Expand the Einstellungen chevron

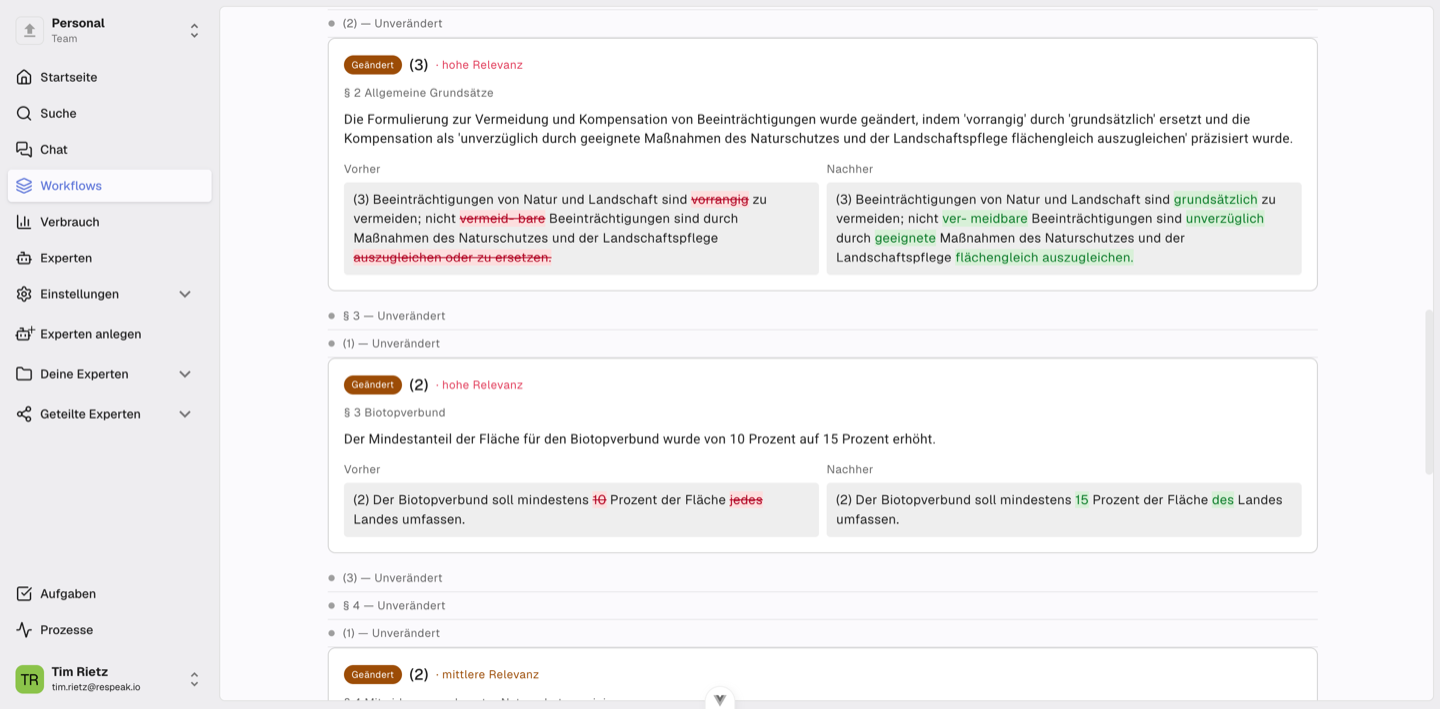coord(185,294)
